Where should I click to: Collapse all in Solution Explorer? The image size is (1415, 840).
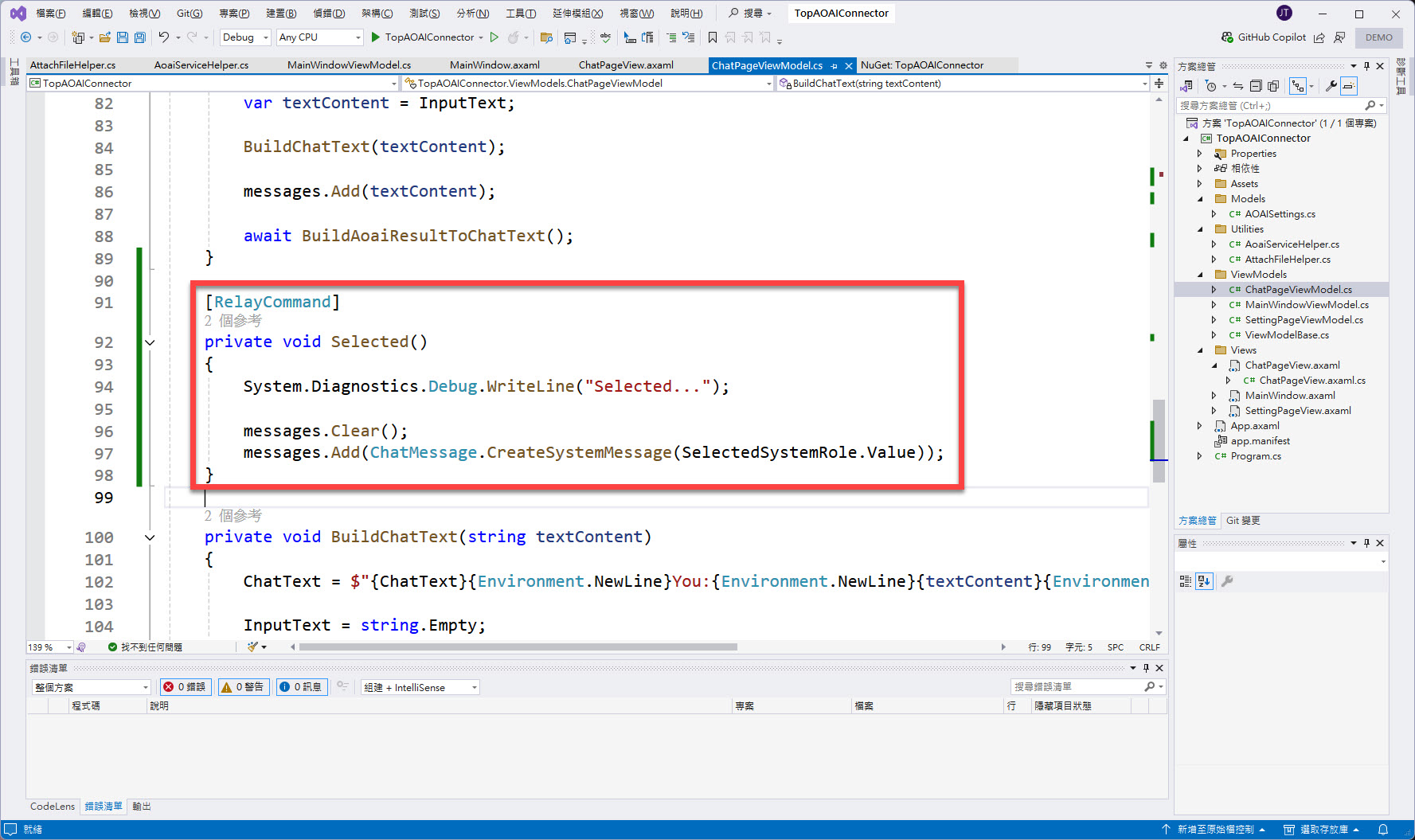point(1256,86)
